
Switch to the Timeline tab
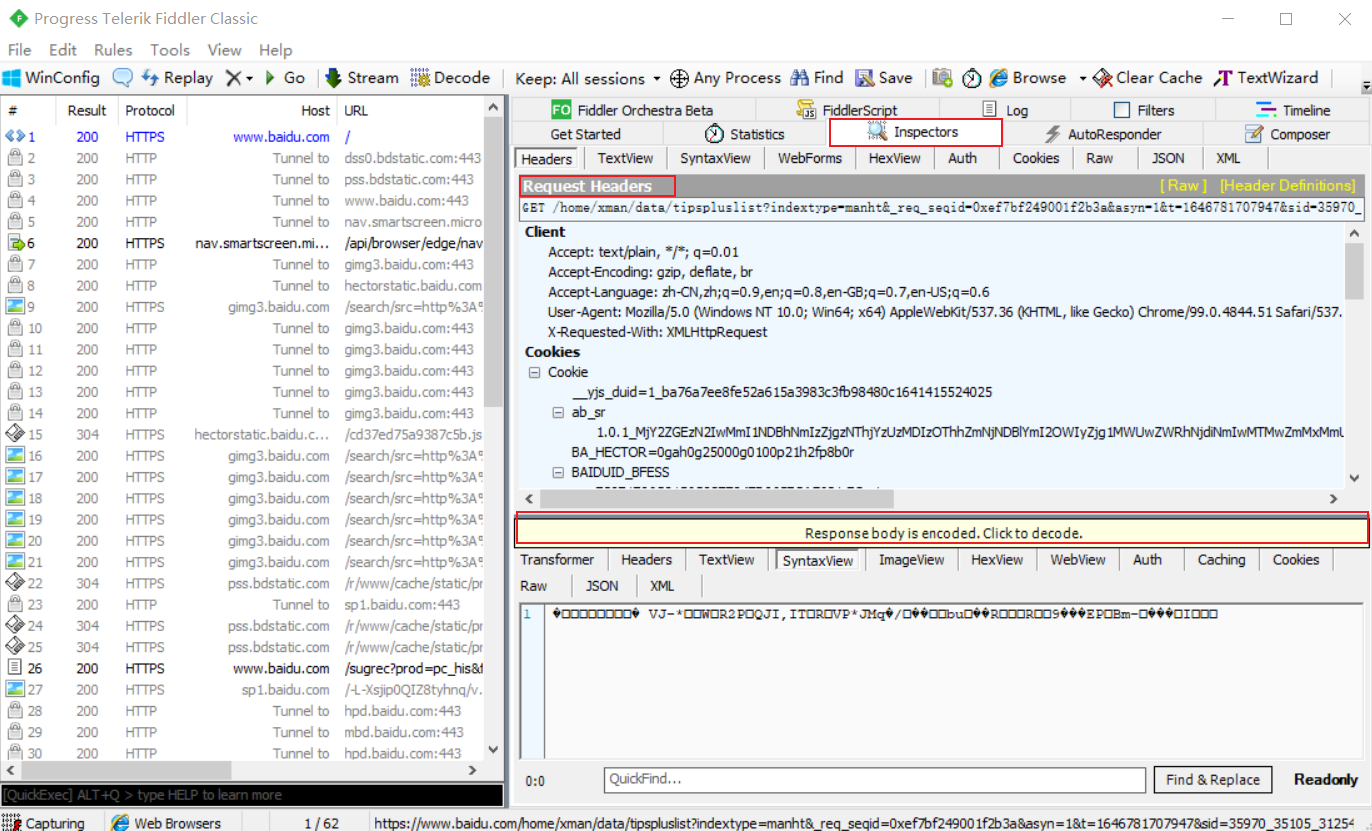click(1293, 110)
